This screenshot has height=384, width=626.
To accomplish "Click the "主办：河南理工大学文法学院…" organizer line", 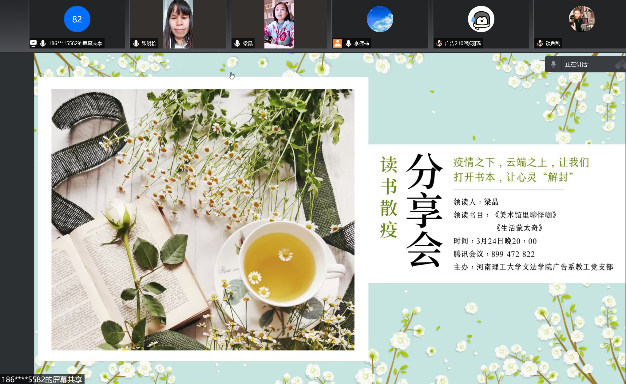I will (x=533, y=267).
